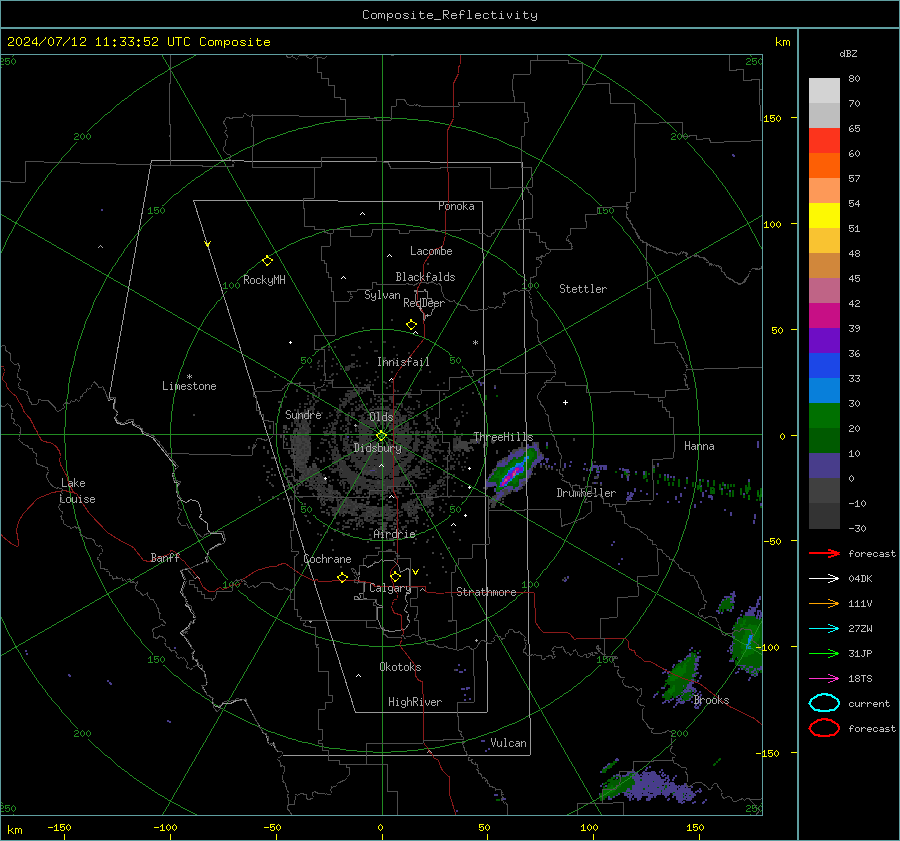Click the Blackfalds city label
This screenshot has width=900, height=841.
click(425, 277)
